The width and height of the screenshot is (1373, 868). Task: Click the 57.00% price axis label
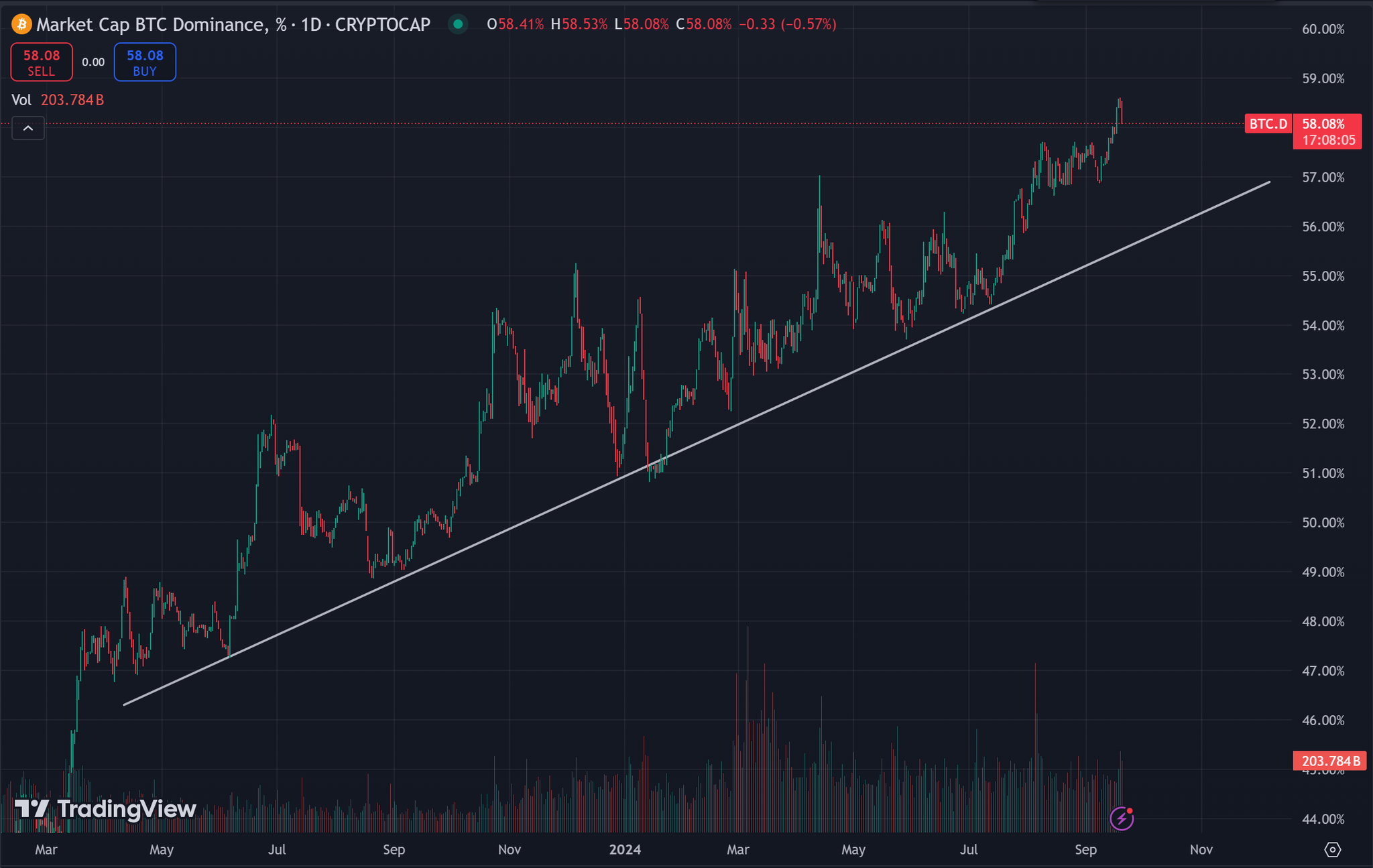(1323, 178)
